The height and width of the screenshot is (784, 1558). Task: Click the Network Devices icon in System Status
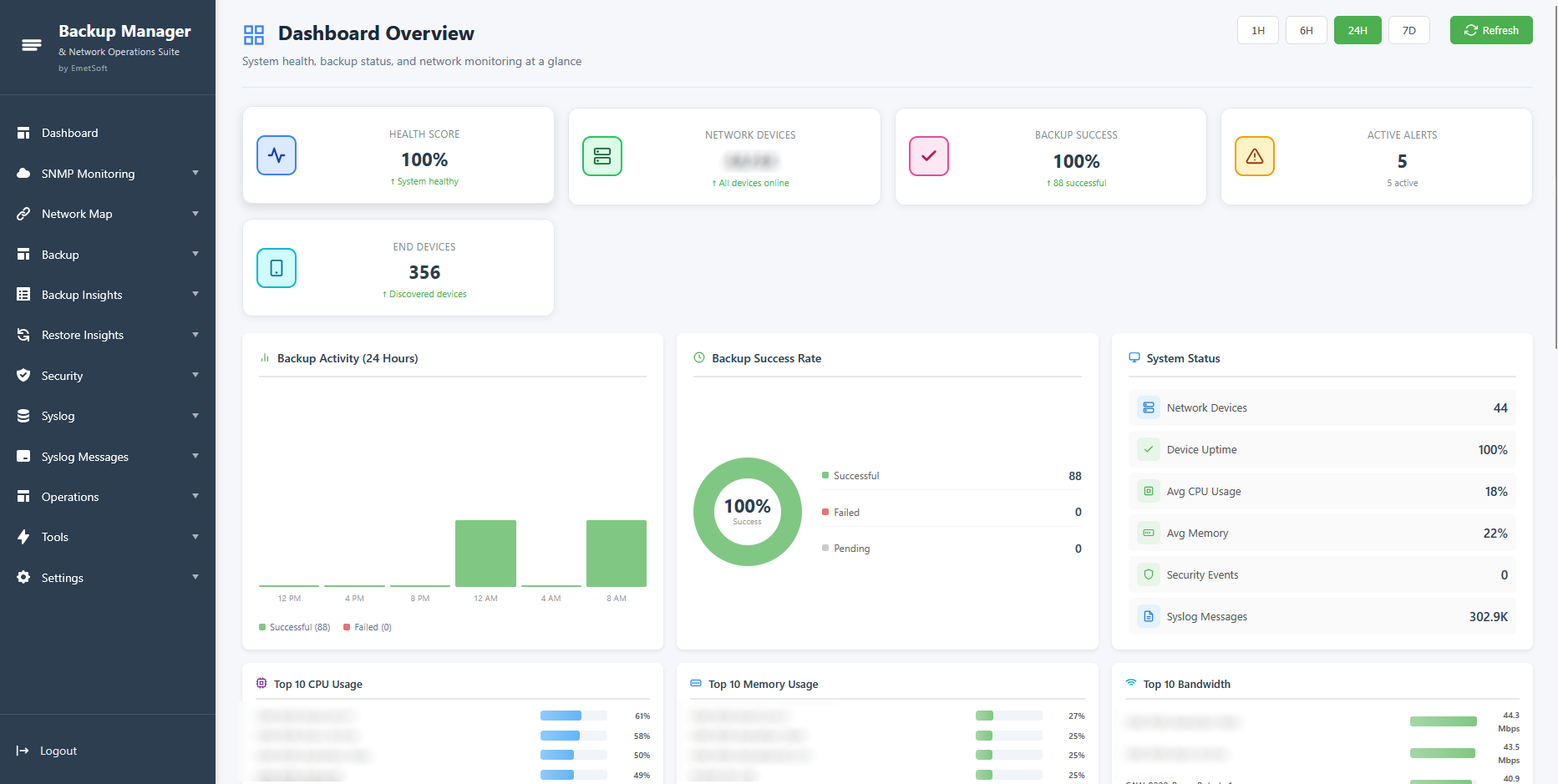click(x=1149, y=407)
